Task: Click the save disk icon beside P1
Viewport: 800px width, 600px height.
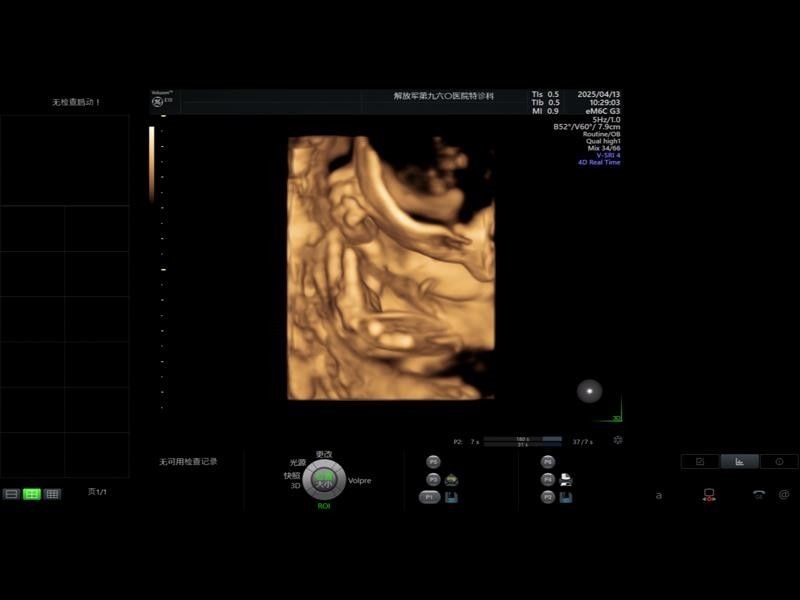Action: point(451,497)
